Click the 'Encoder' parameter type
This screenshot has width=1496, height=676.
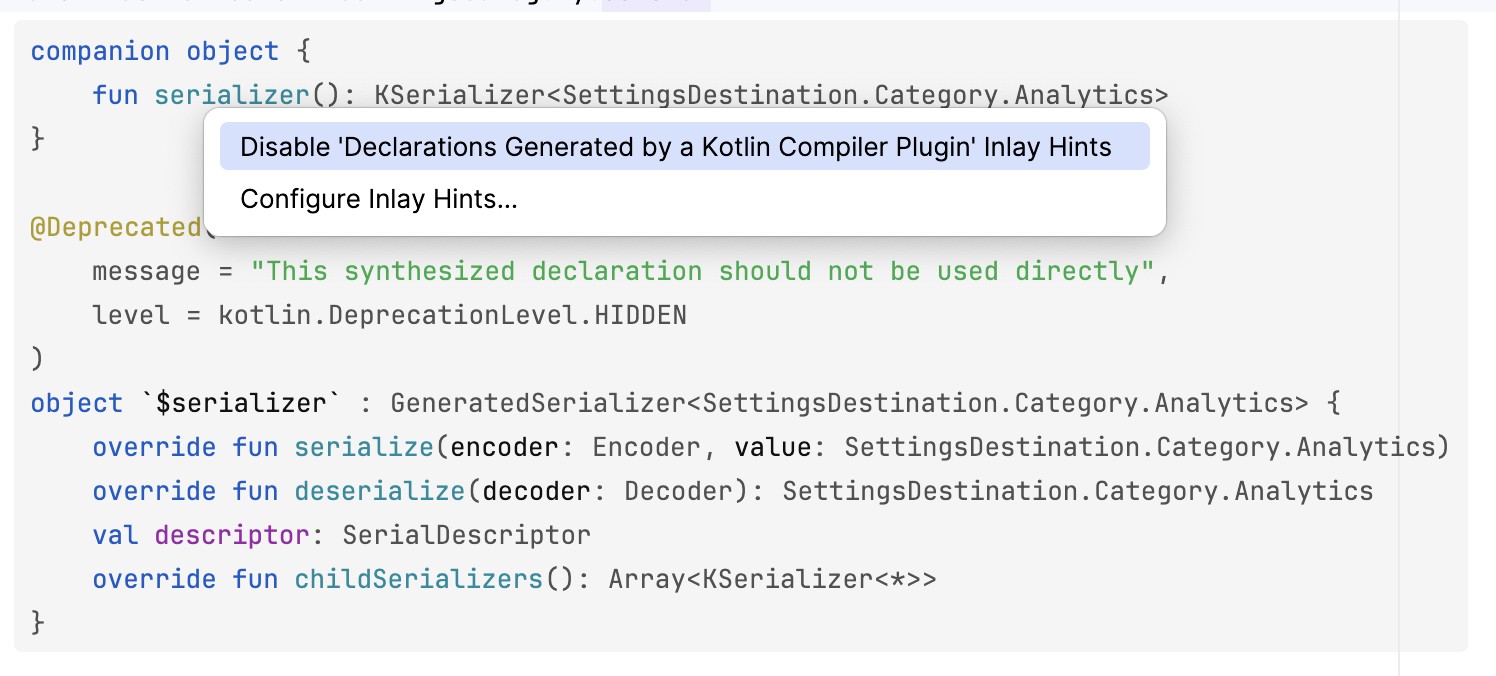[x=647, y=447]
